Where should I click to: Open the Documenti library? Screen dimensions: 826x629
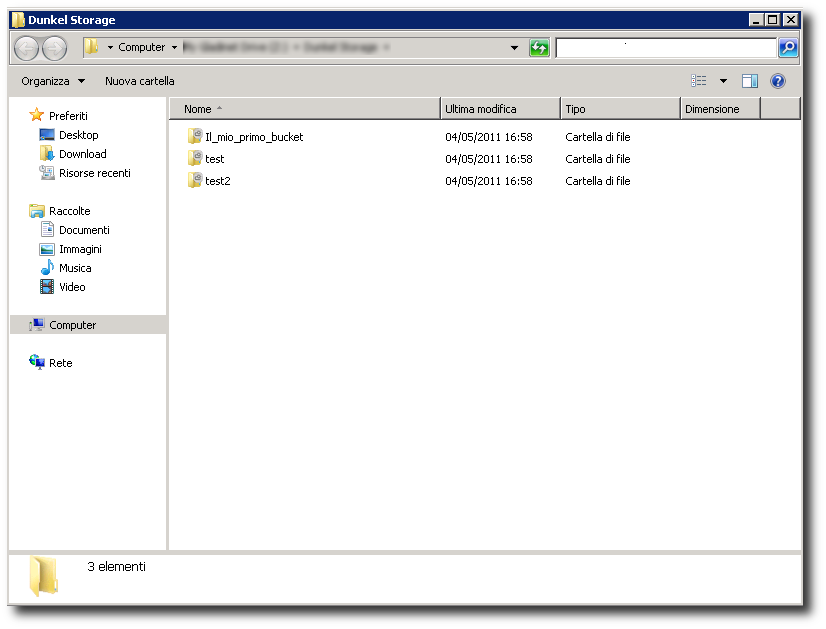84,230
